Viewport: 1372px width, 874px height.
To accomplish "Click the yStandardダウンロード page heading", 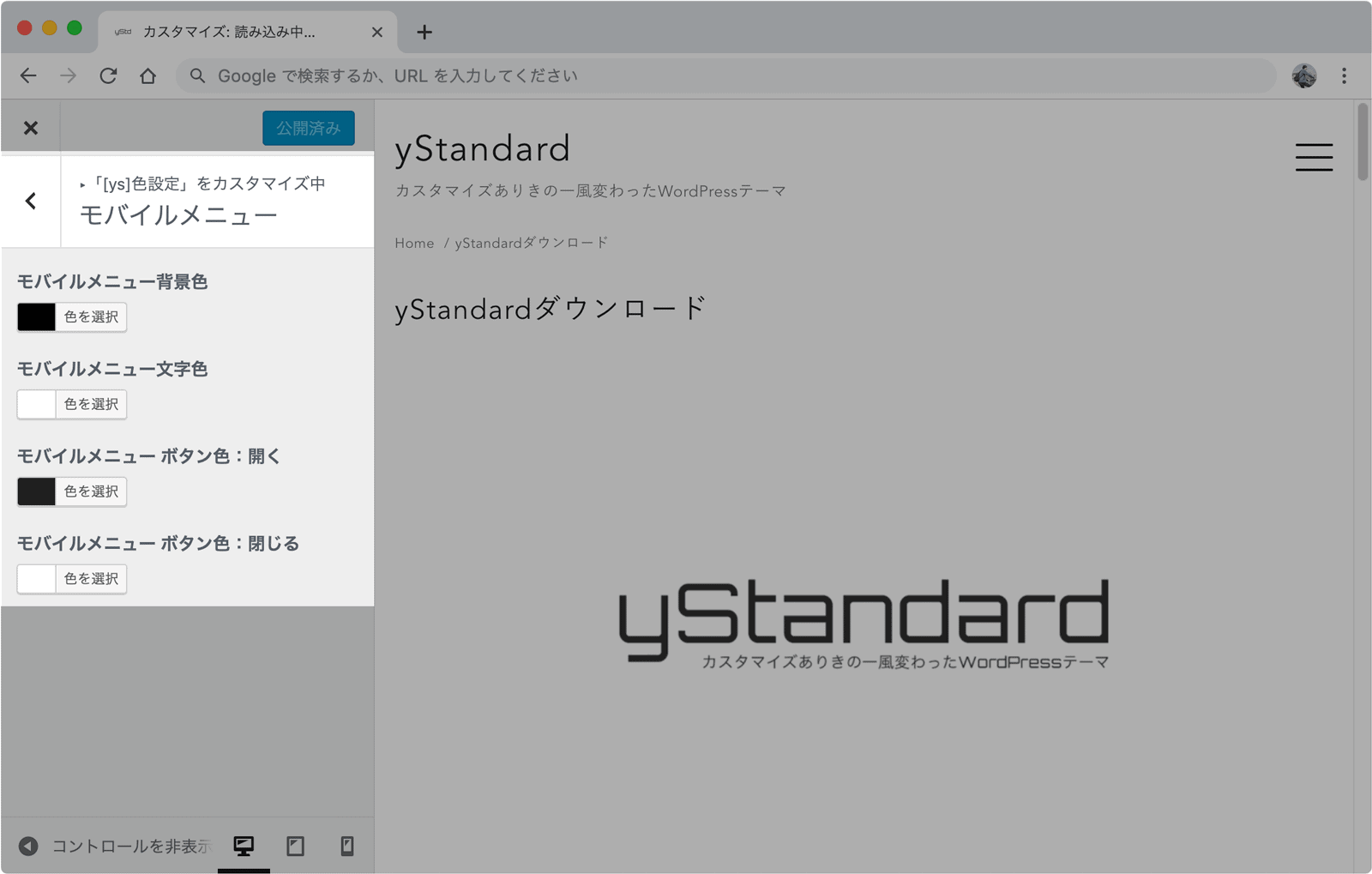I will (551, 309).
